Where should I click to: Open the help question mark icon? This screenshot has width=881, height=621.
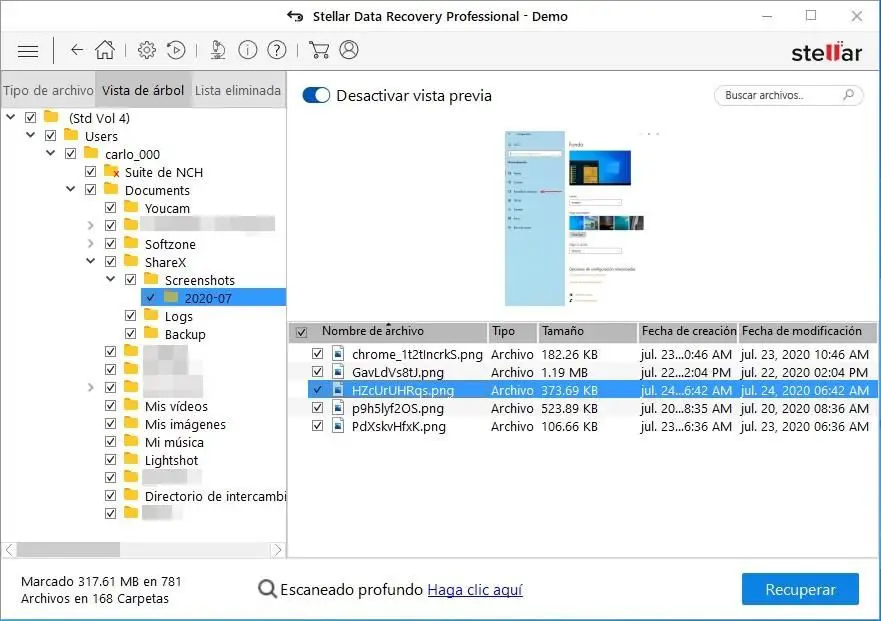point(277,50)
